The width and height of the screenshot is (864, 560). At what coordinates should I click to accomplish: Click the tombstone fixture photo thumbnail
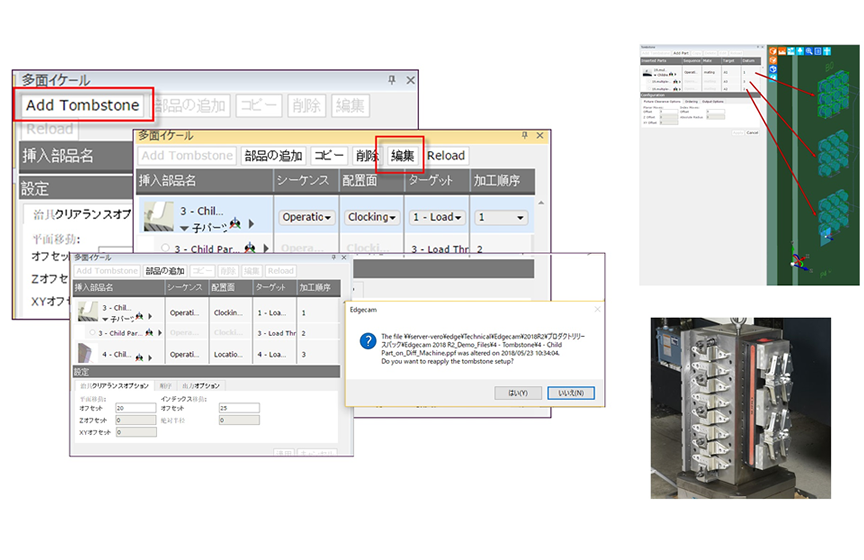740,407
